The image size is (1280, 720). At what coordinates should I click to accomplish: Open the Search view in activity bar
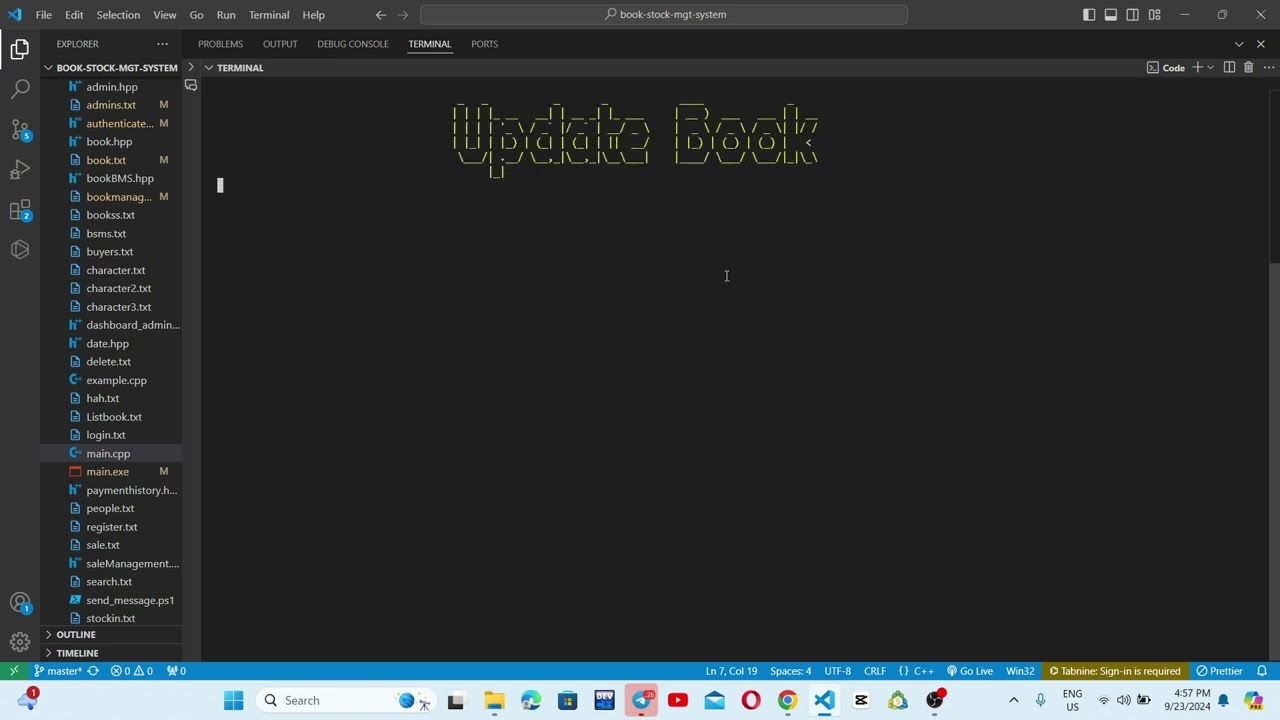point(20,89)
